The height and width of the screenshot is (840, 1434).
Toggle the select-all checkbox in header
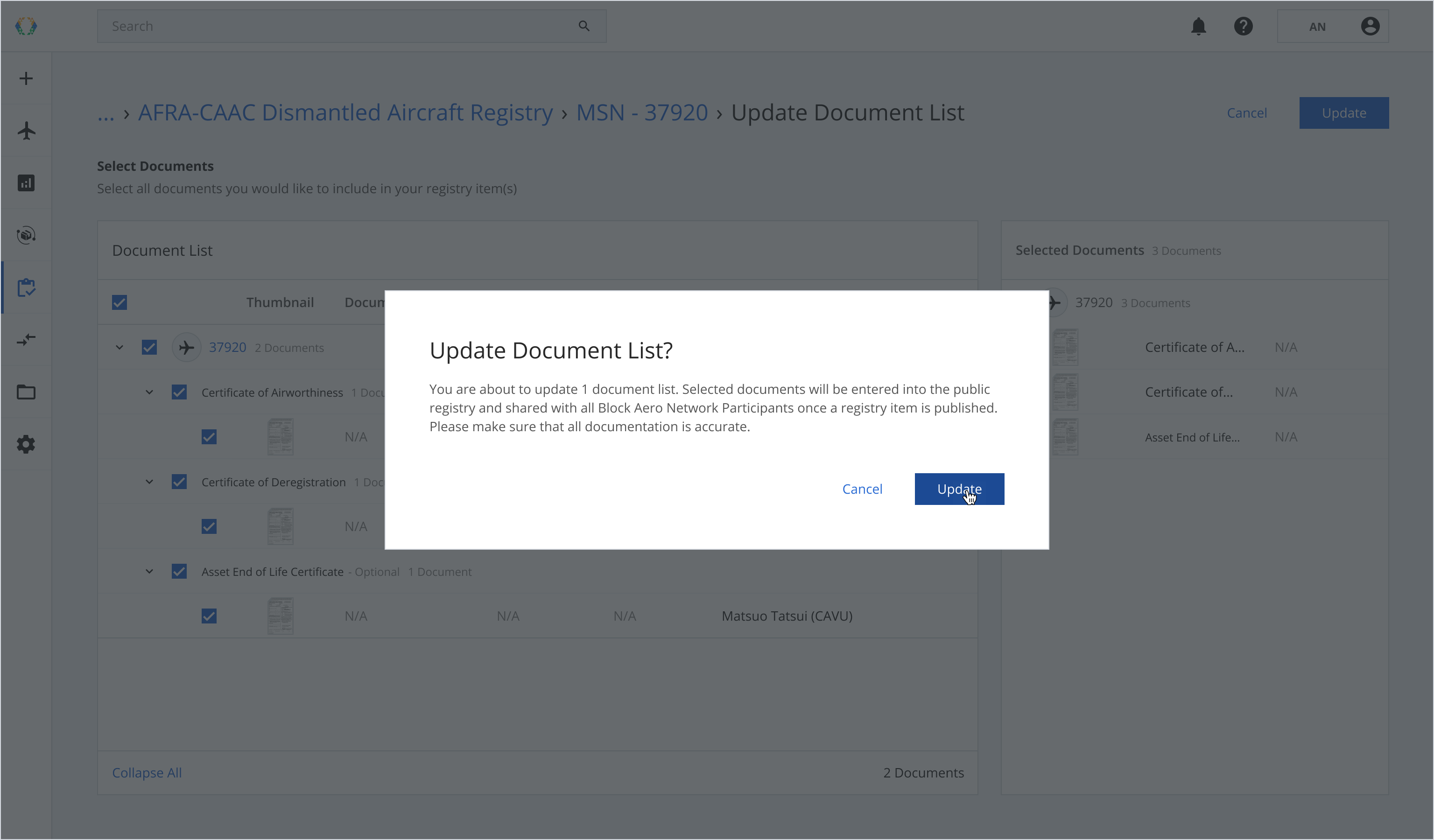tap(119, 302)
